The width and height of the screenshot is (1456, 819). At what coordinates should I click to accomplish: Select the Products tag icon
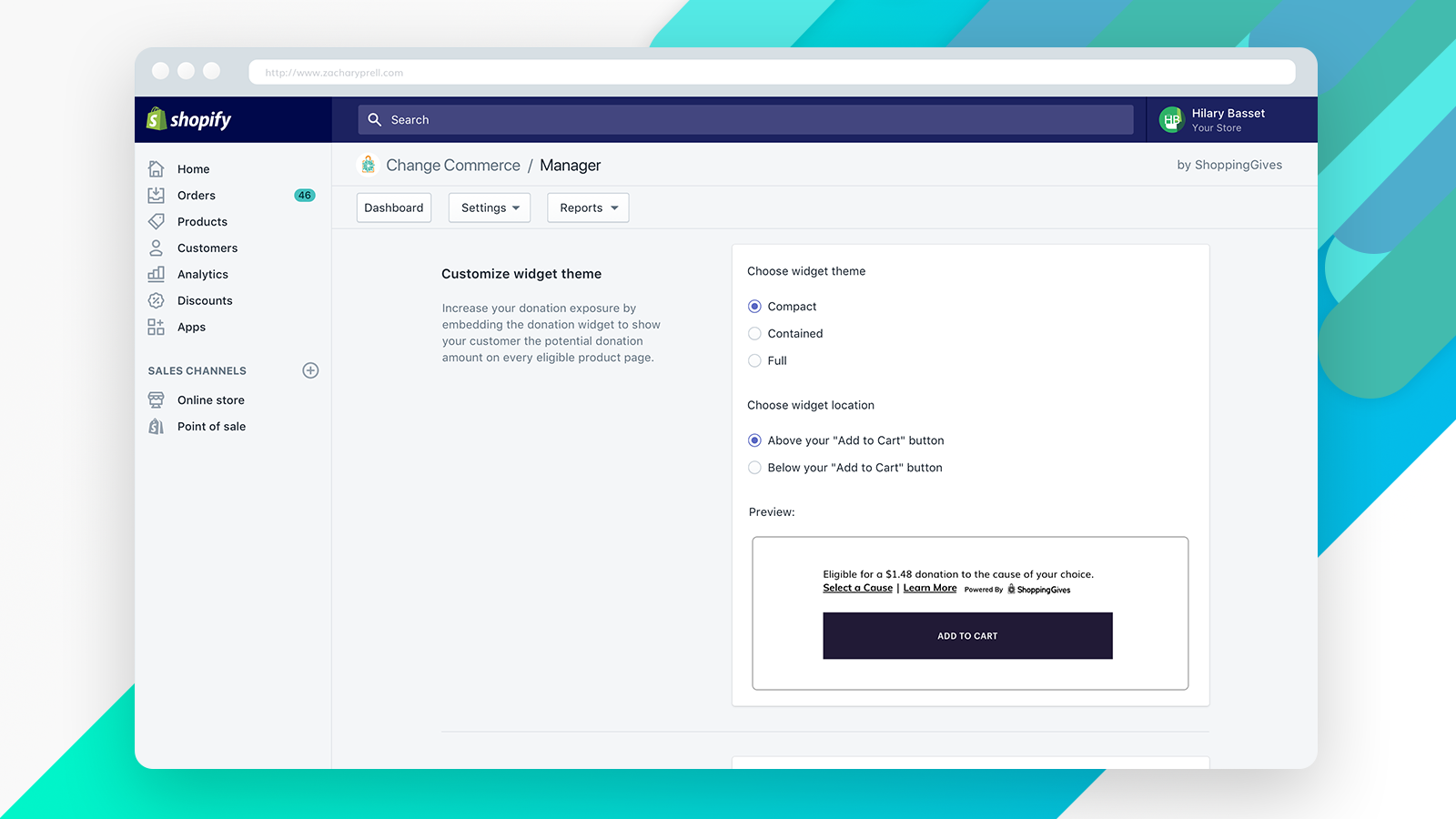157,222
